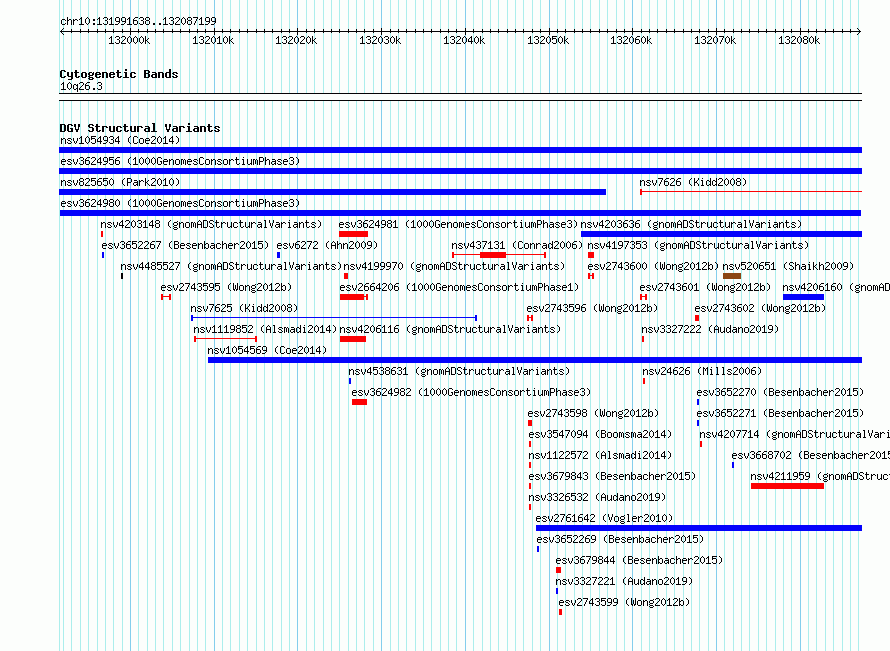Click the nsv7625 (Kidd2008) blue span line

(334, 318)
